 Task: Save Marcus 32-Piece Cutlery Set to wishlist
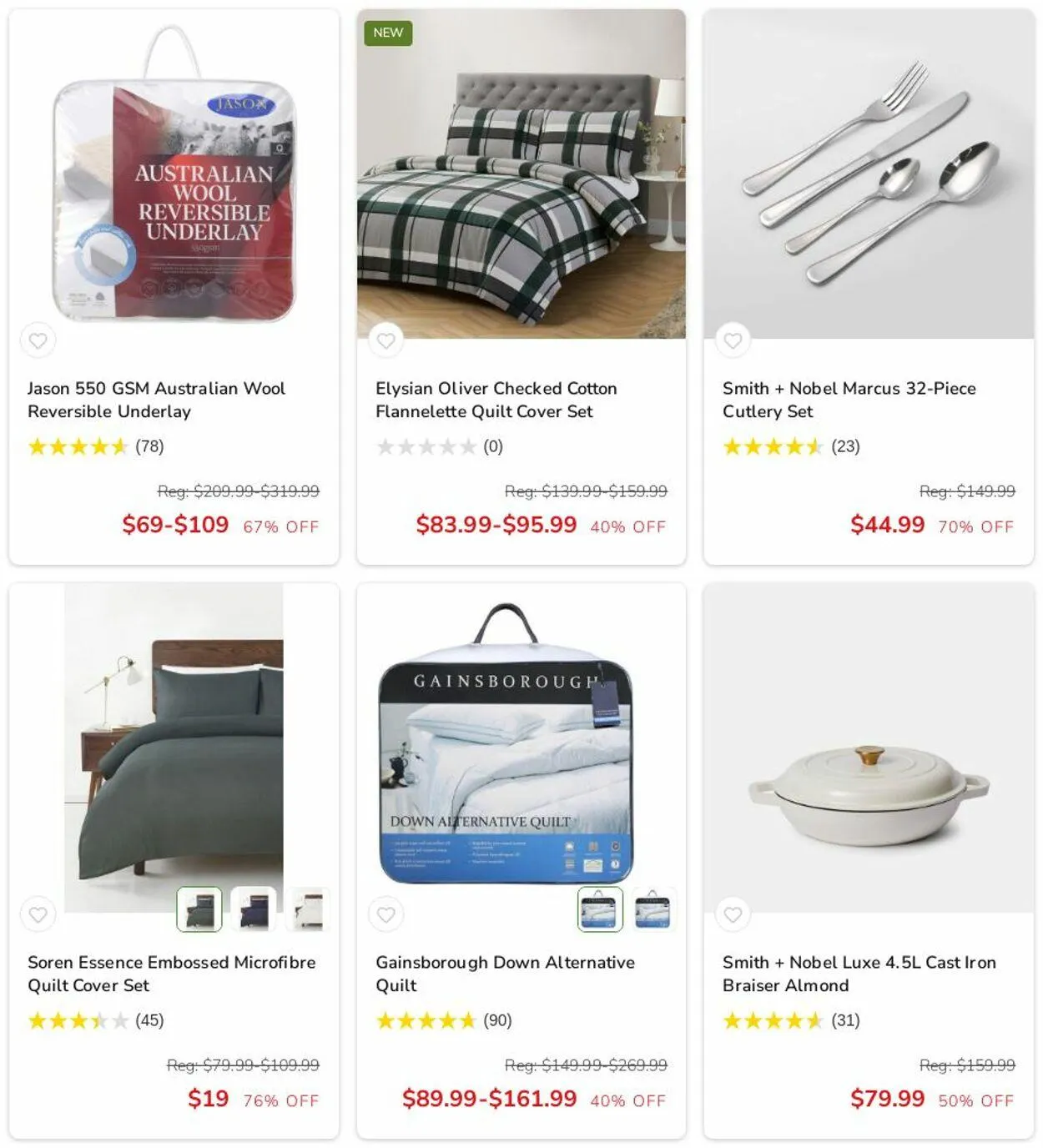click(733, 340)
